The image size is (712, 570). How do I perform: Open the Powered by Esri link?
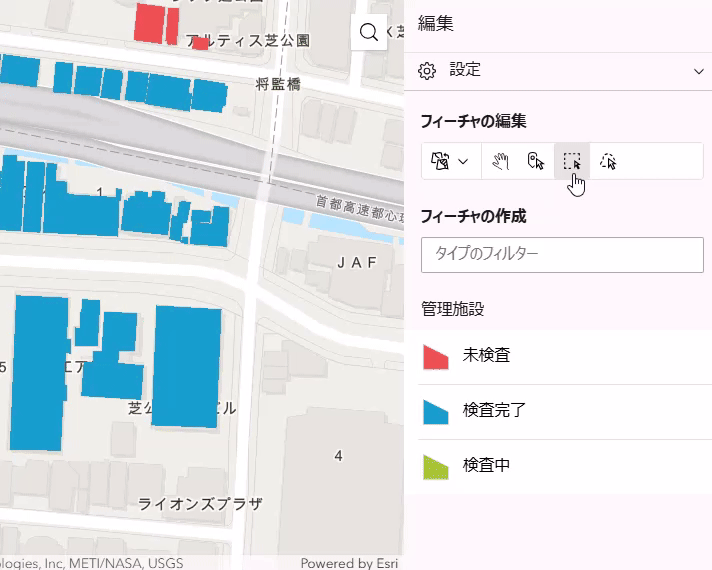[349, 562]
